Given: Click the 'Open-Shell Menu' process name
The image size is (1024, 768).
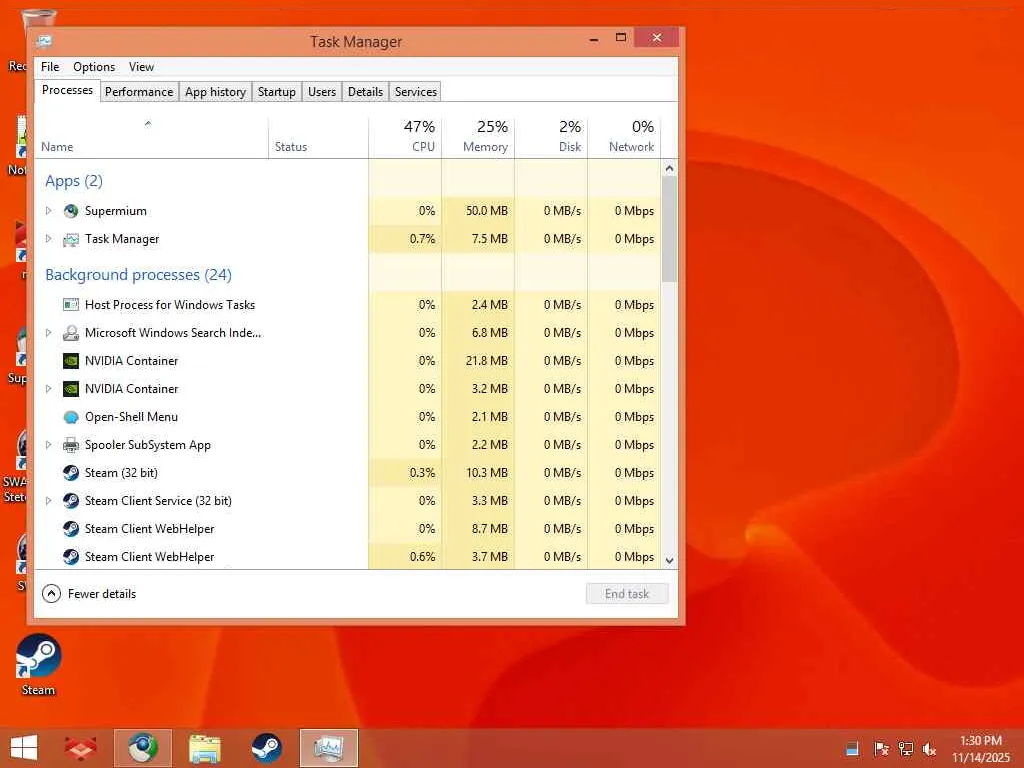Looking at the screenshot, I should coord(131,417).
